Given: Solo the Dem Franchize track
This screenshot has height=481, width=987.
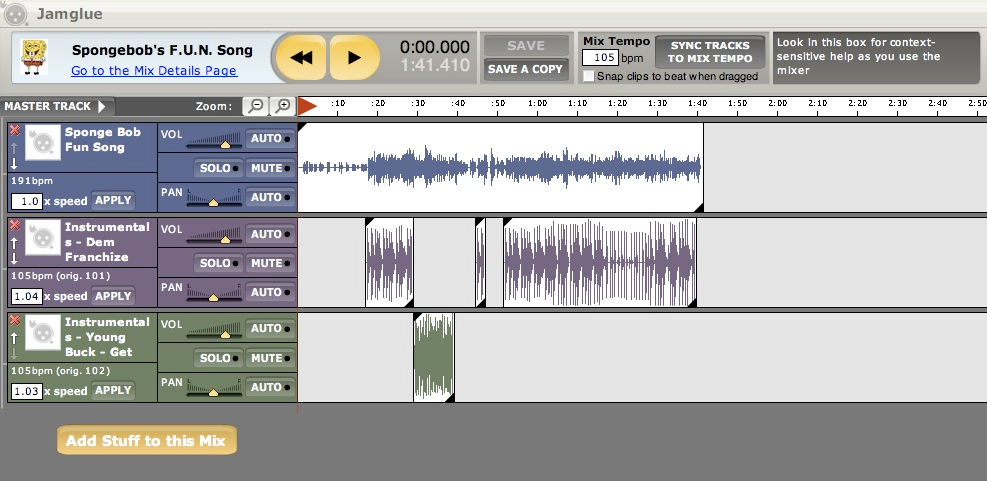Looking at the screenshot, I should [x=218, y=263].
